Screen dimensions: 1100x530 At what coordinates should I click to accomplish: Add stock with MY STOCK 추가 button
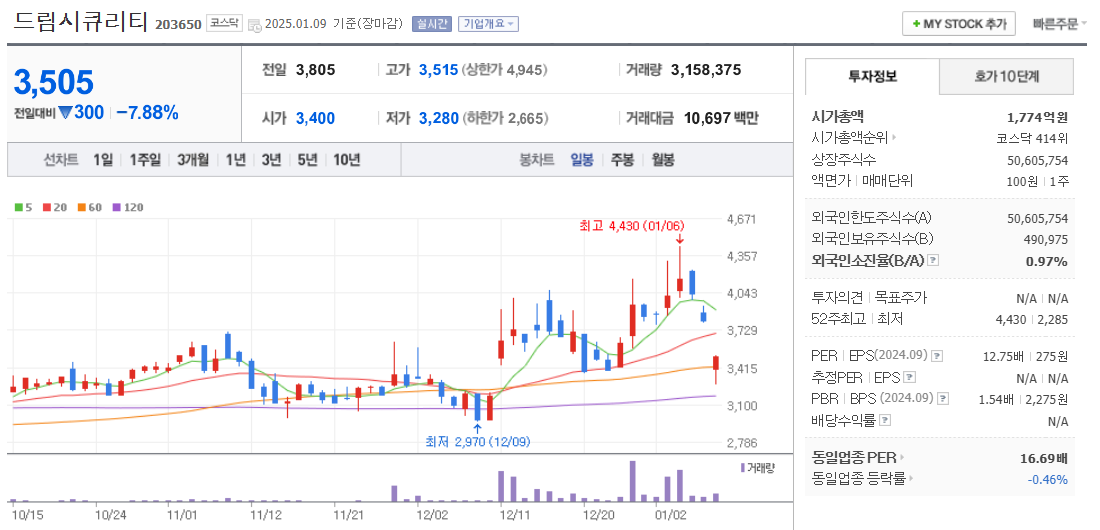pos(958,24)
